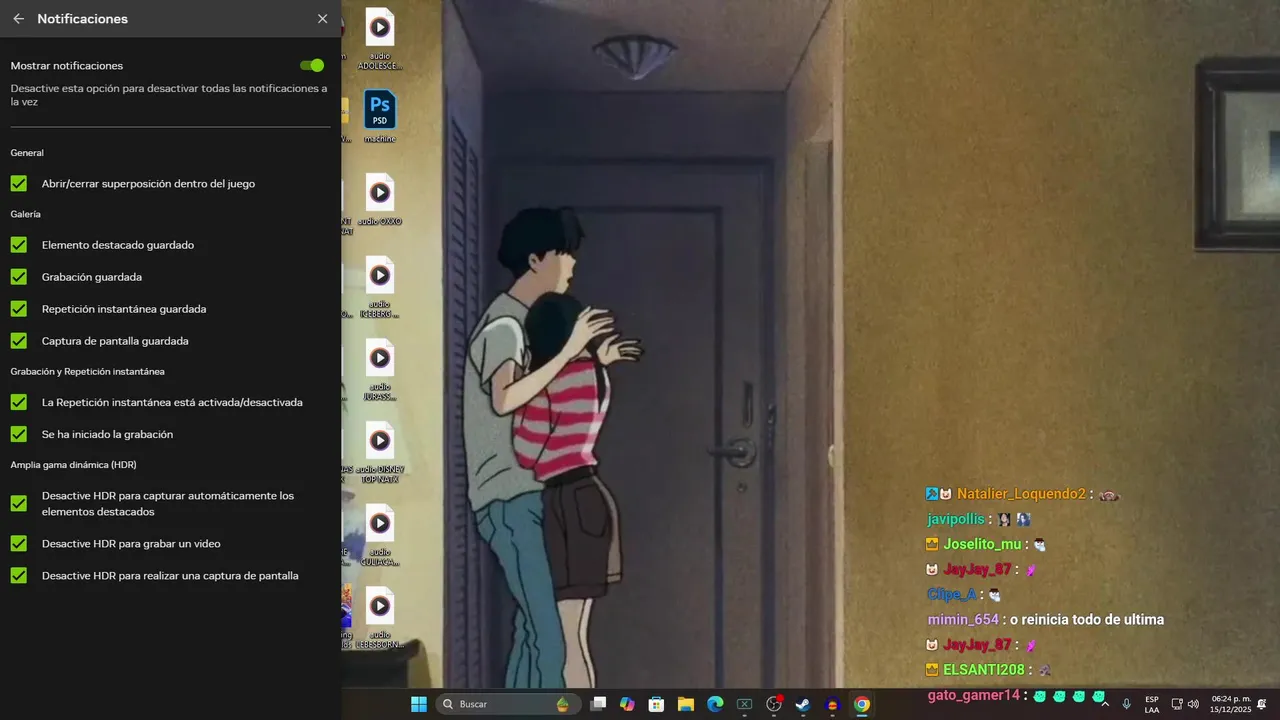Click javipollis username in chat overlay

956,519
